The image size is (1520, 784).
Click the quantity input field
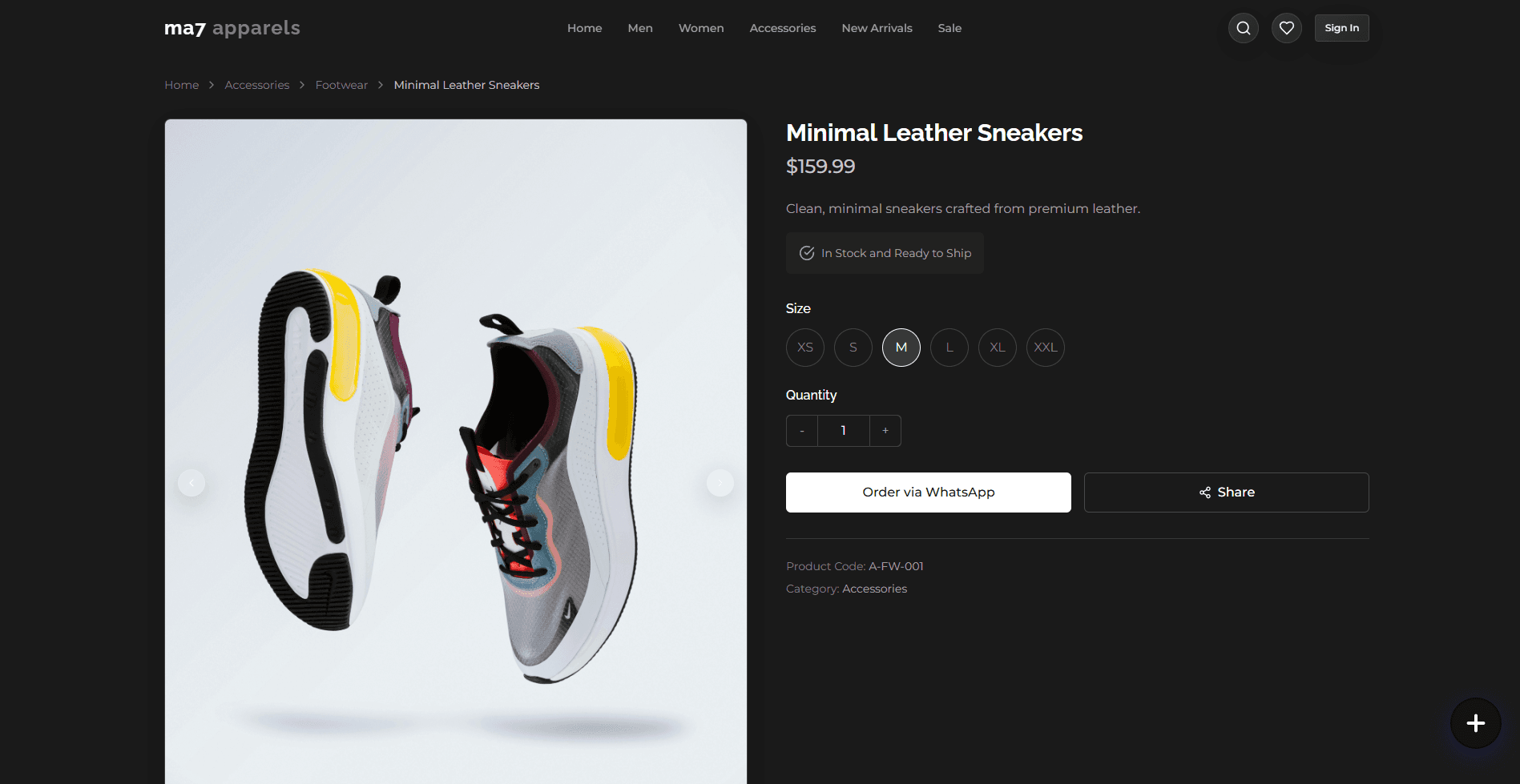pos(844,431)
